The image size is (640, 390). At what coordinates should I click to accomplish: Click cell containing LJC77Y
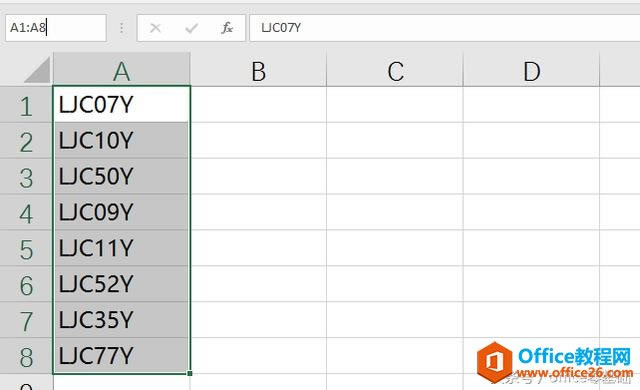121,355
